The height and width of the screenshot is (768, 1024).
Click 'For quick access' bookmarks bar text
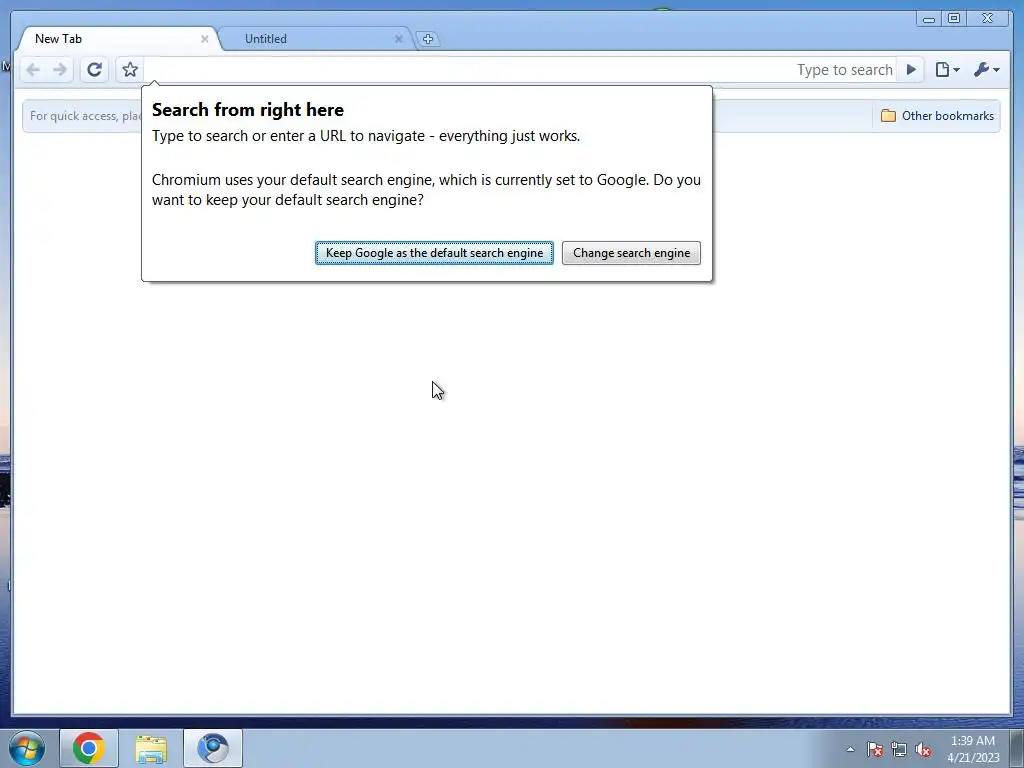(86, 116)
